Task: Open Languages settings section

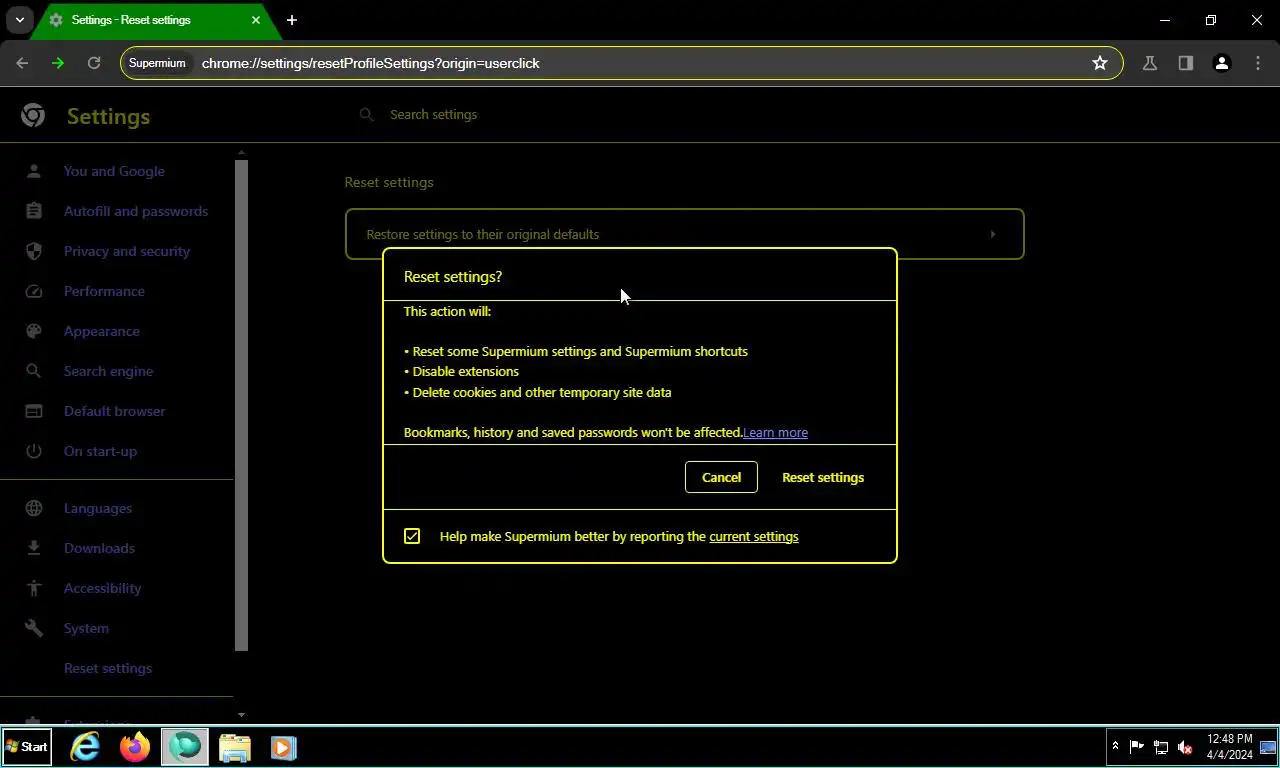Action: tap(98, 508)
